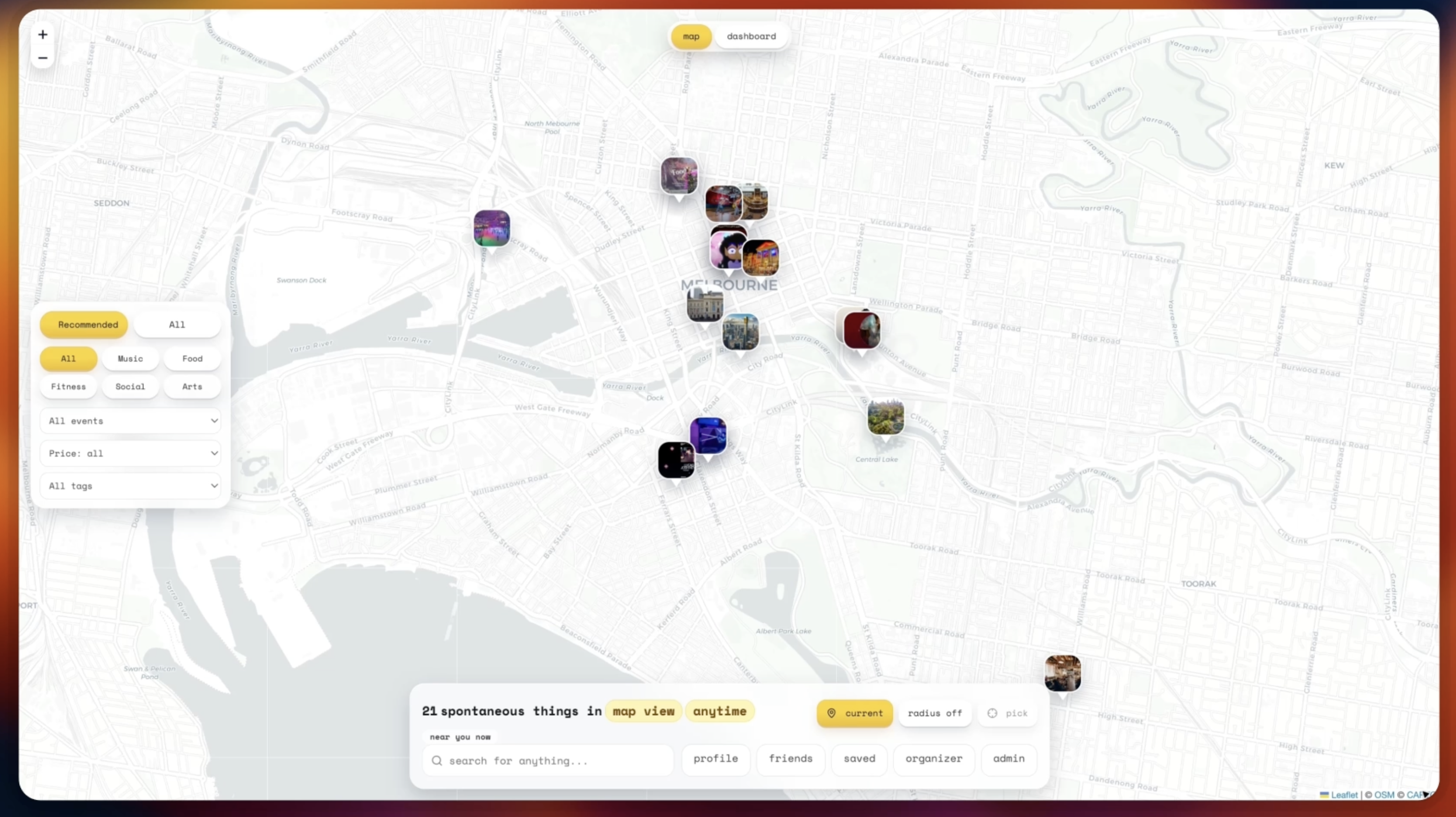Open the organizer page

pos(933,758)
